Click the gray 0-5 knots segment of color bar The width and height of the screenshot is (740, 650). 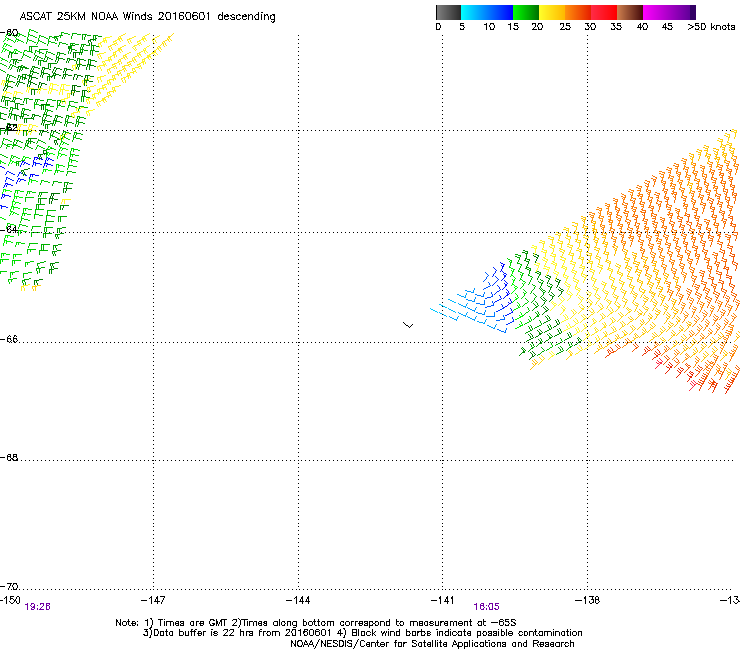pos(448,12)
